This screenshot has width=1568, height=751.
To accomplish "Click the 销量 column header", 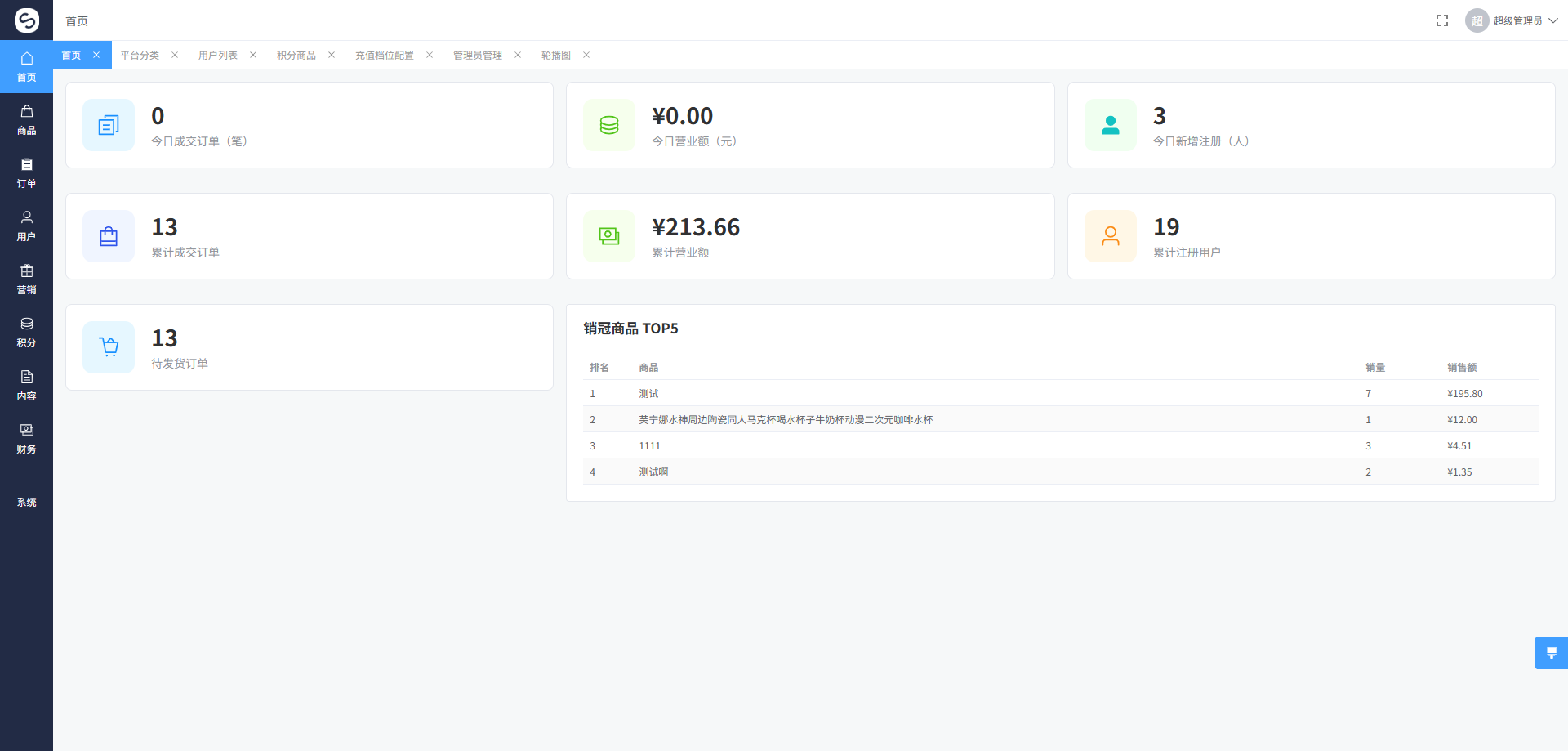I will [1375, 368].
